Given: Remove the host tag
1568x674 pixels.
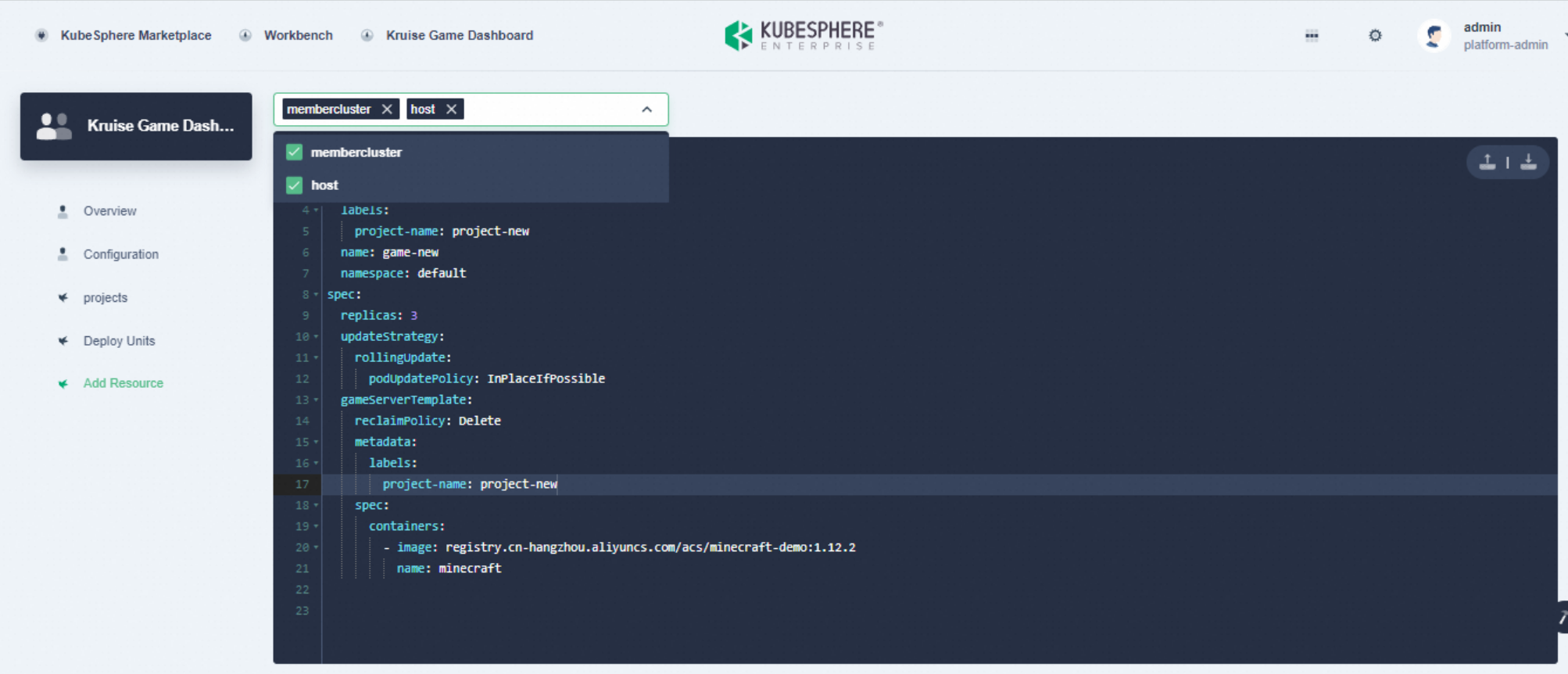Looking at the screenshot, I should (x=451, y=109).
